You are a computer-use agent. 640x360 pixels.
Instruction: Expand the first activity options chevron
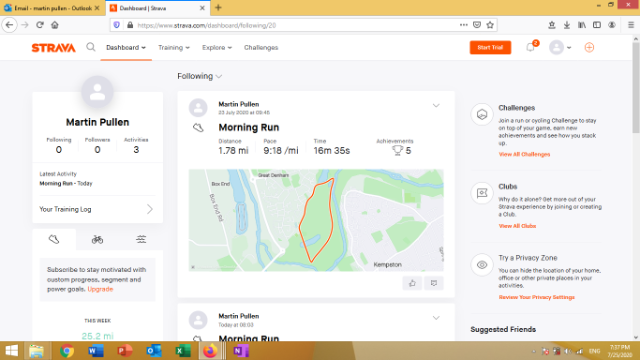click(x=436, y=106)
